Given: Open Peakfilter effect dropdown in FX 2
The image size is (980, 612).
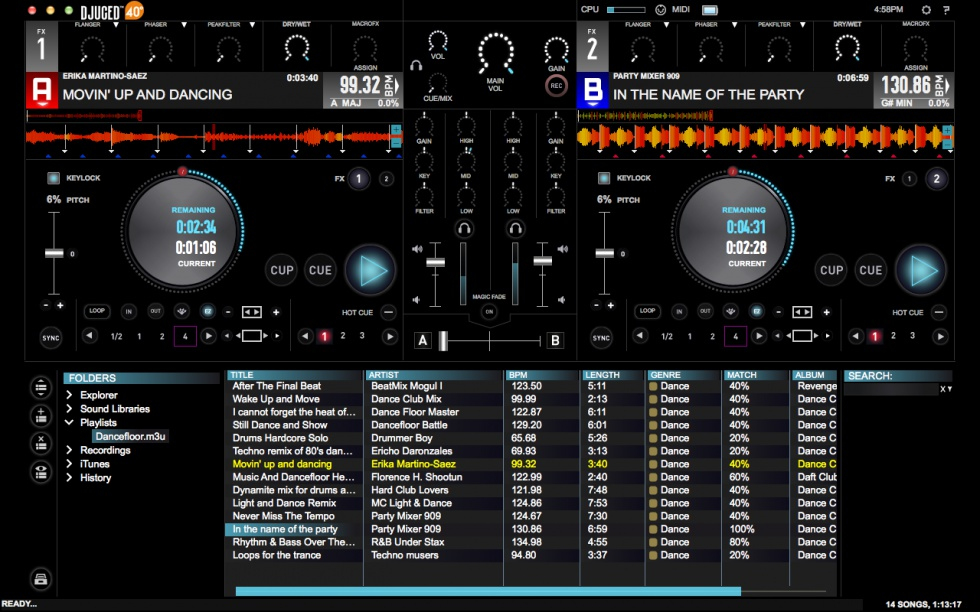Looking at the screenshot, I should point(802,25).
